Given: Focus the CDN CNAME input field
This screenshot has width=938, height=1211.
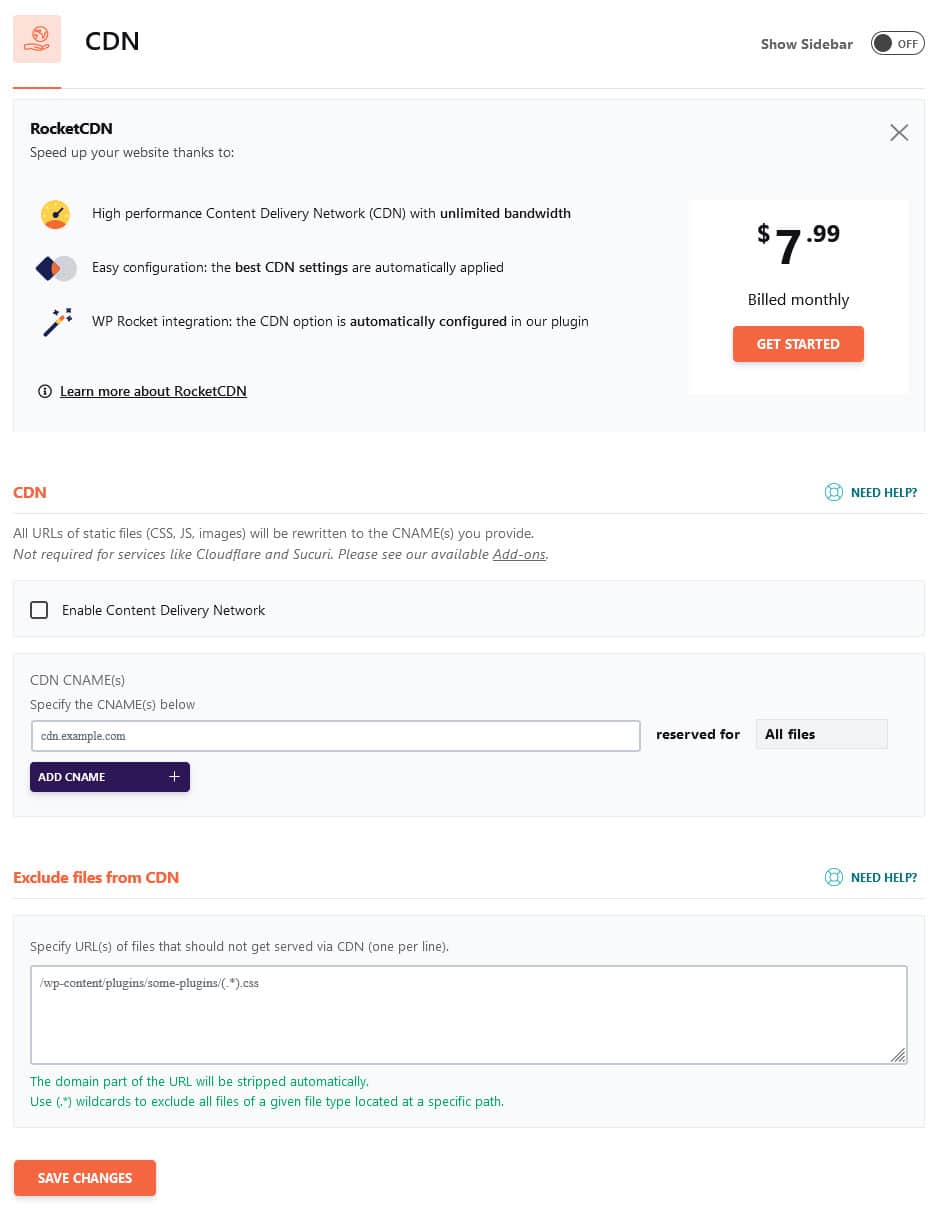Looking at the screenshot, I should click(x=335, y=736).
